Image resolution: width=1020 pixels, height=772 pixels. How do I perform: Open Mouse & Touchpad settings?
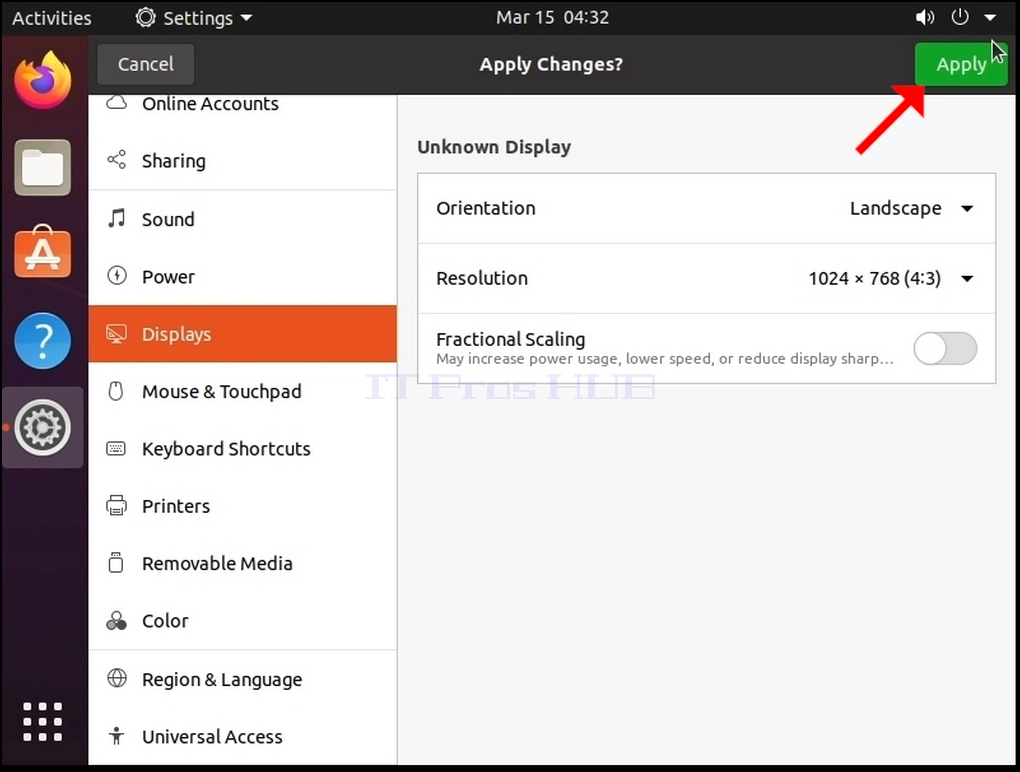pyautogui.click(x=243, y=392)
